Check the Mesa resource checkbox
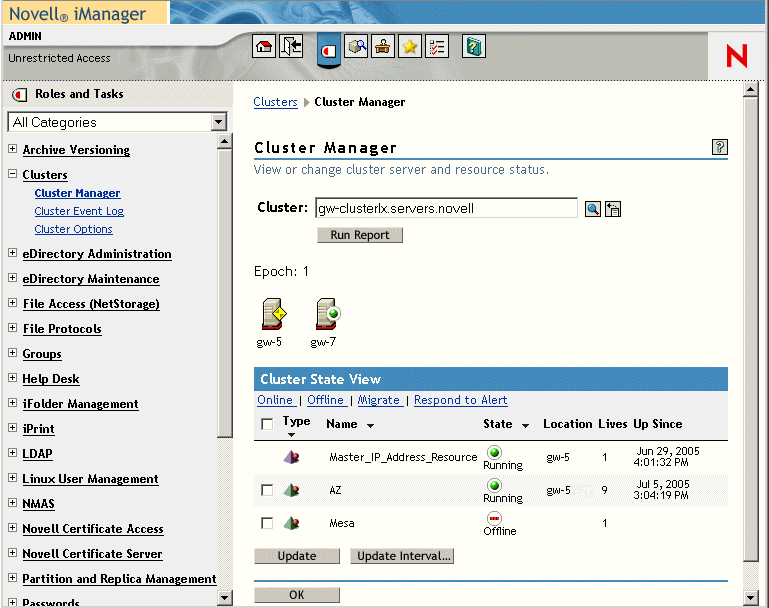Viewport: 769px width, 608px height. click(x=267, y=523)
